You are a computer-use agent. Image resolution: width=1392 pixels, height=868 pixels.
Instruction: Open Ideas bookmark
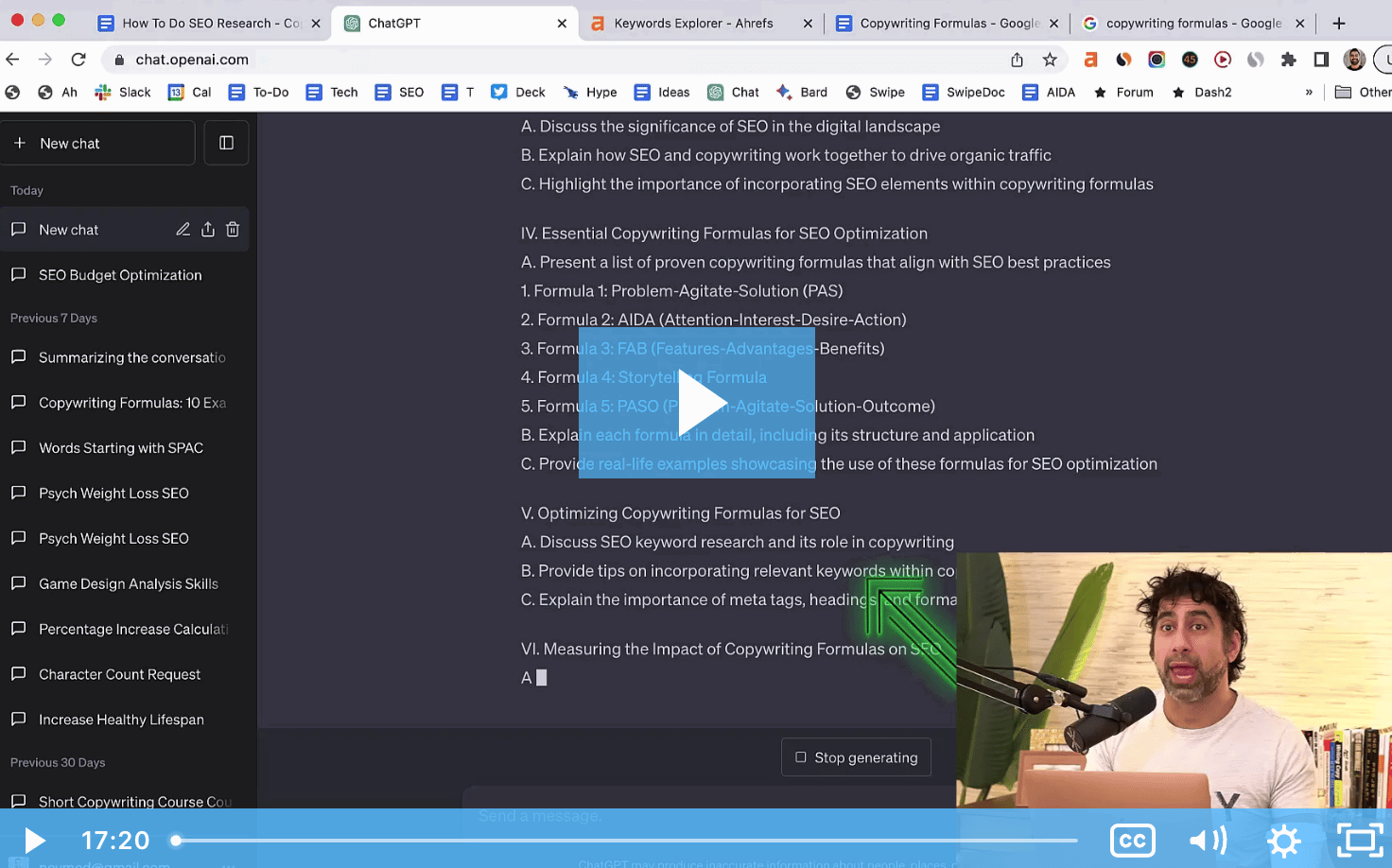pos(662,92)
